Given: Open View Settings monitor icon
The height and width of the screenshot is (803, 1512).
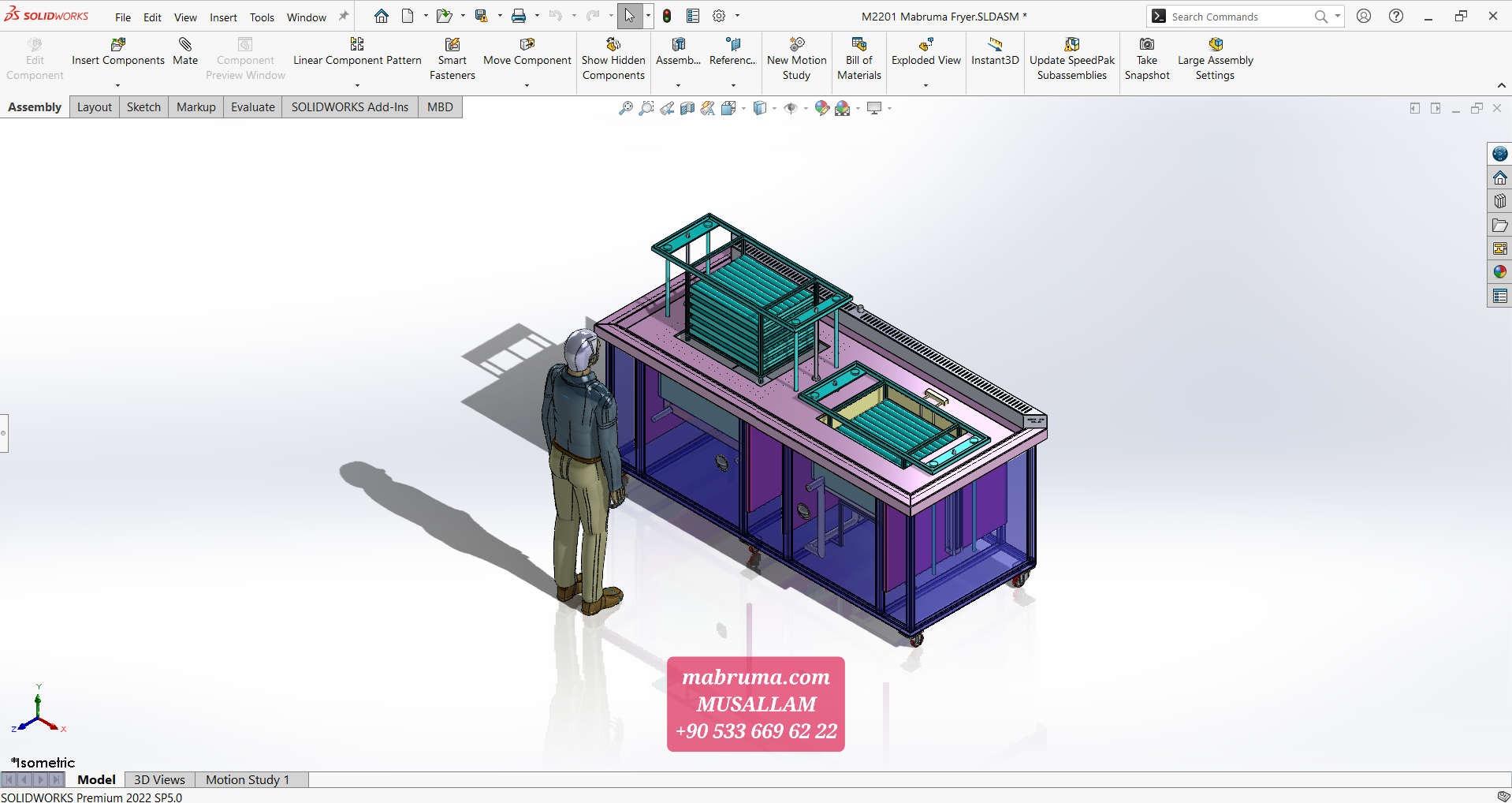Looking at the screenshot, I should [x=874, y=108].
